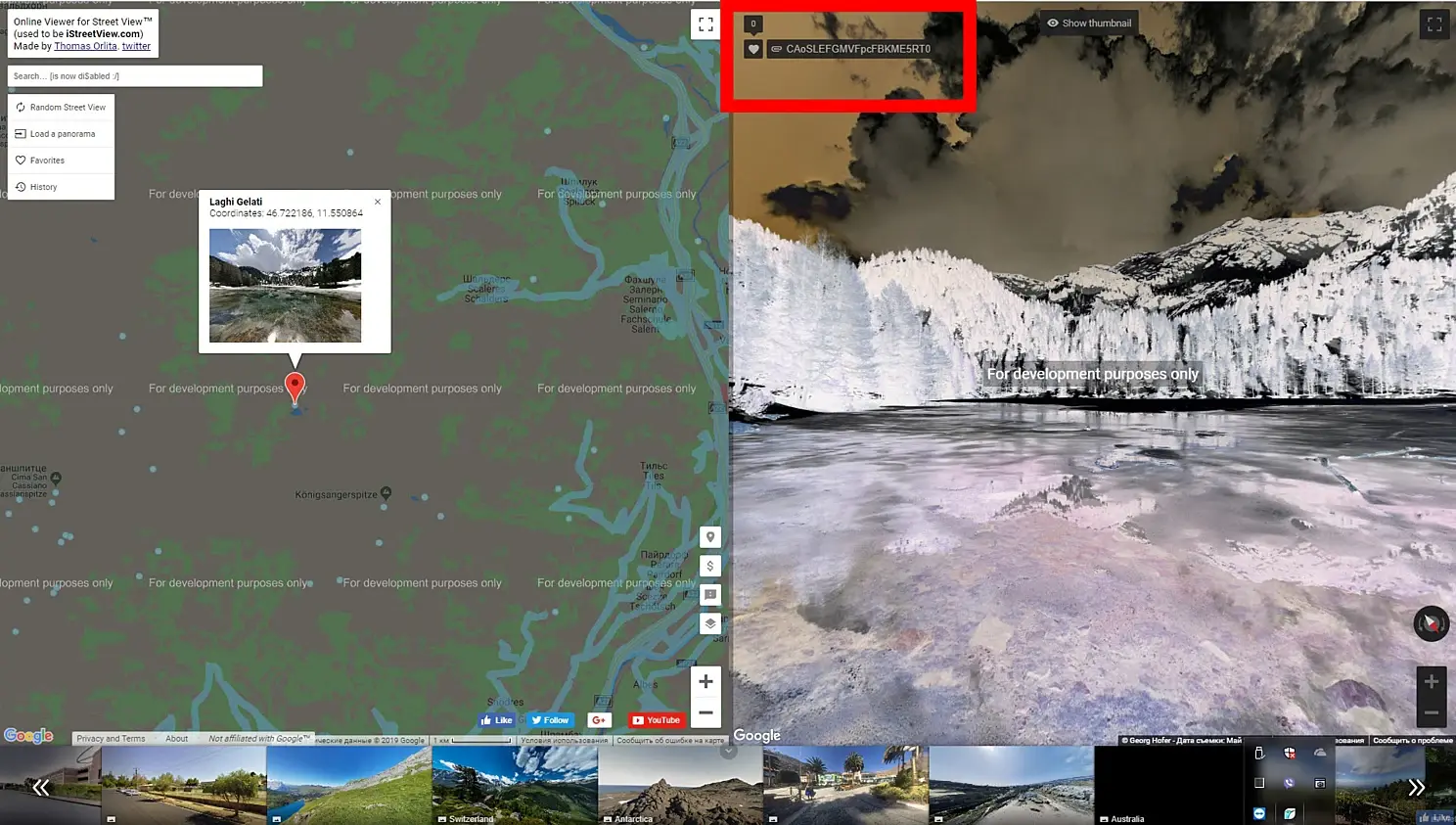Click the Google logo on the map
The image size is (1456, 825).
(28, 736)
